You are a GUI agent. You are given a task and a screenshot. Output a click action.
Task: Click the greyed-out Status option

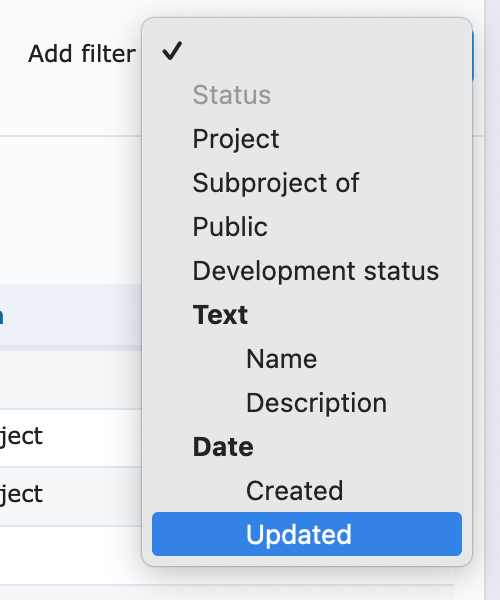[232, 95]
